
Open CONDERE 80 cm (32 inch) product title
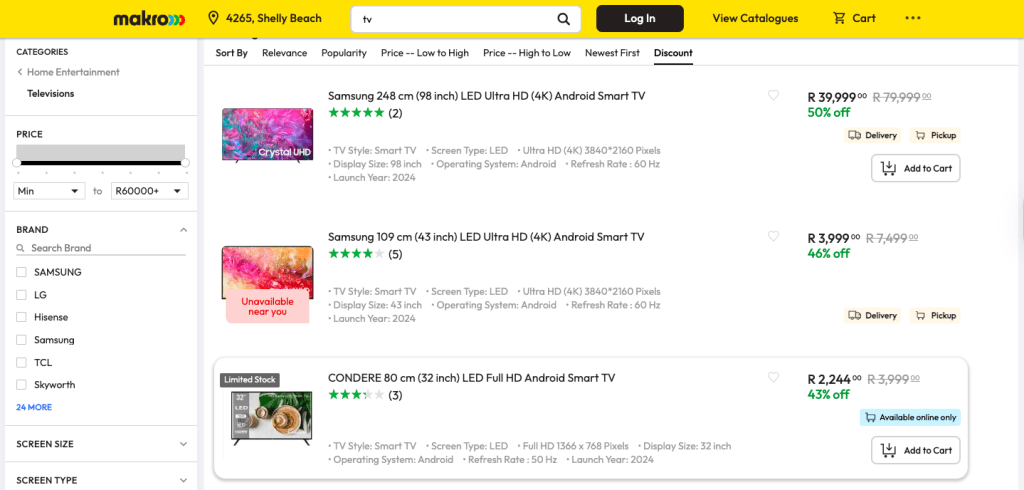click(x=472, y=378)
